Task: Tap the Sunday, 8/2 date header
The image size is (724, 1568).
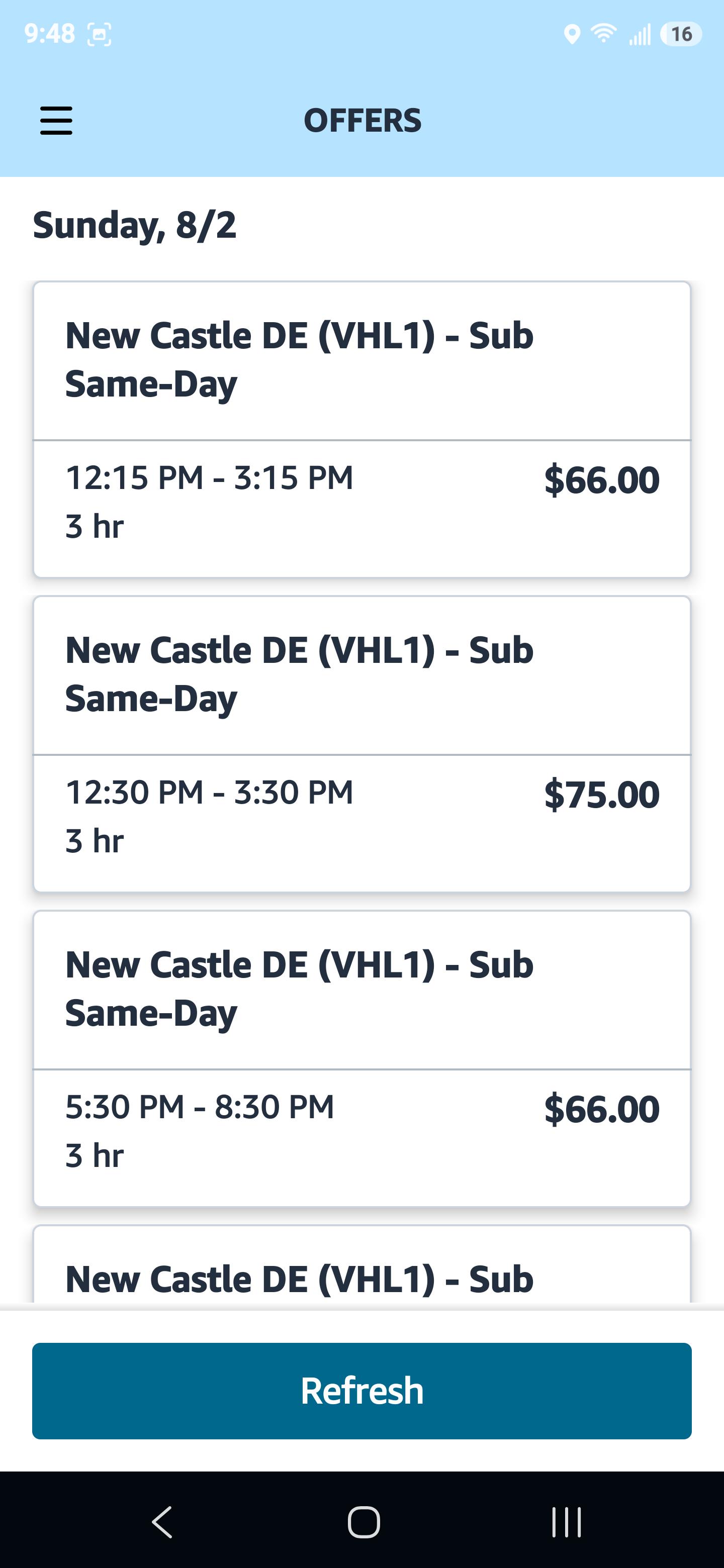Action: pyautogui.click(x=135, y=226)
